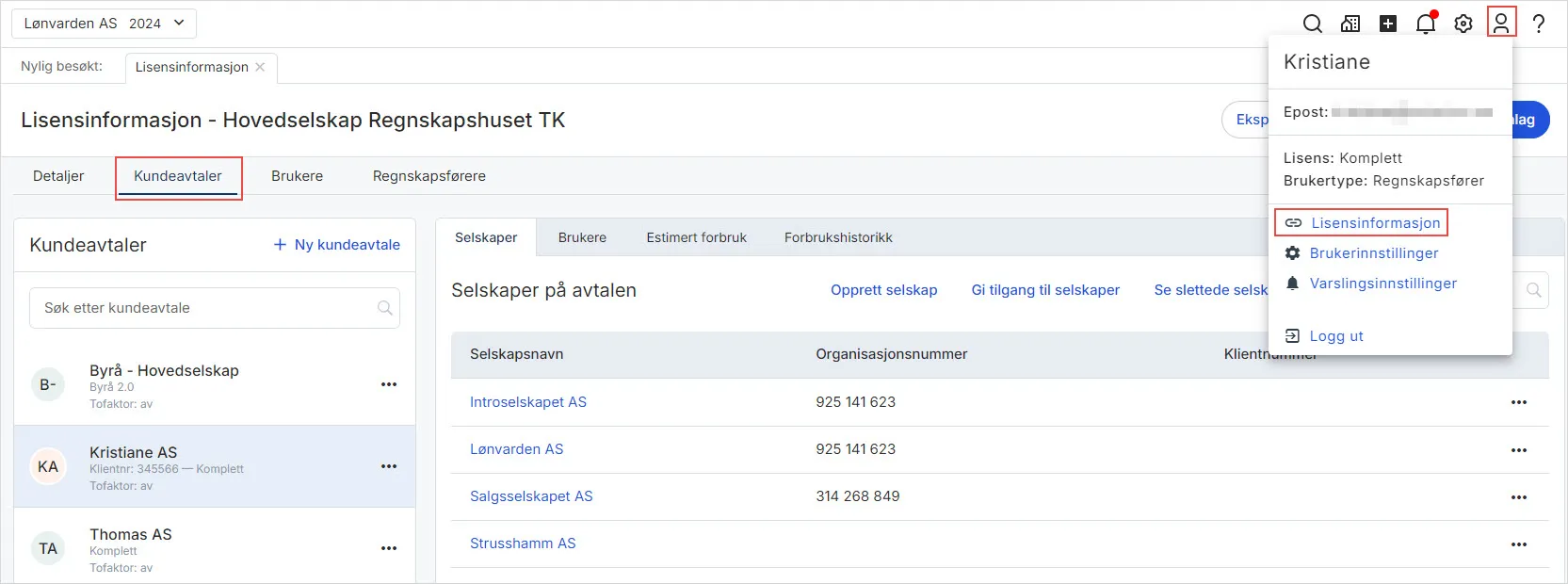Click the magnifier in Søk etter kundeavtale field

[x=384, y=308]
